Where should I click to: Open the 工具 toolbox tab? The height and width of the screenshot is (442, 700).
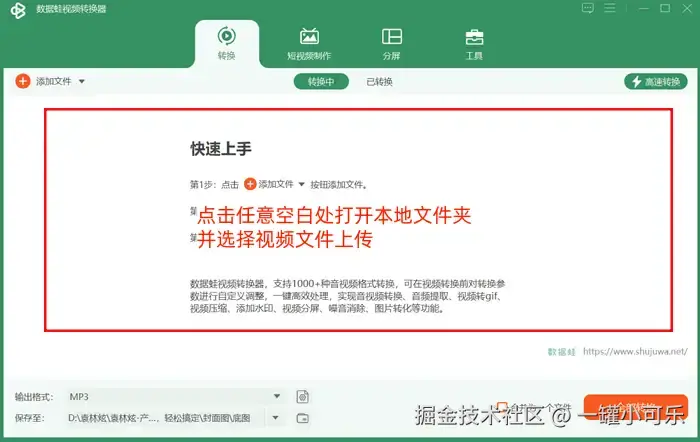pos(474,44)
